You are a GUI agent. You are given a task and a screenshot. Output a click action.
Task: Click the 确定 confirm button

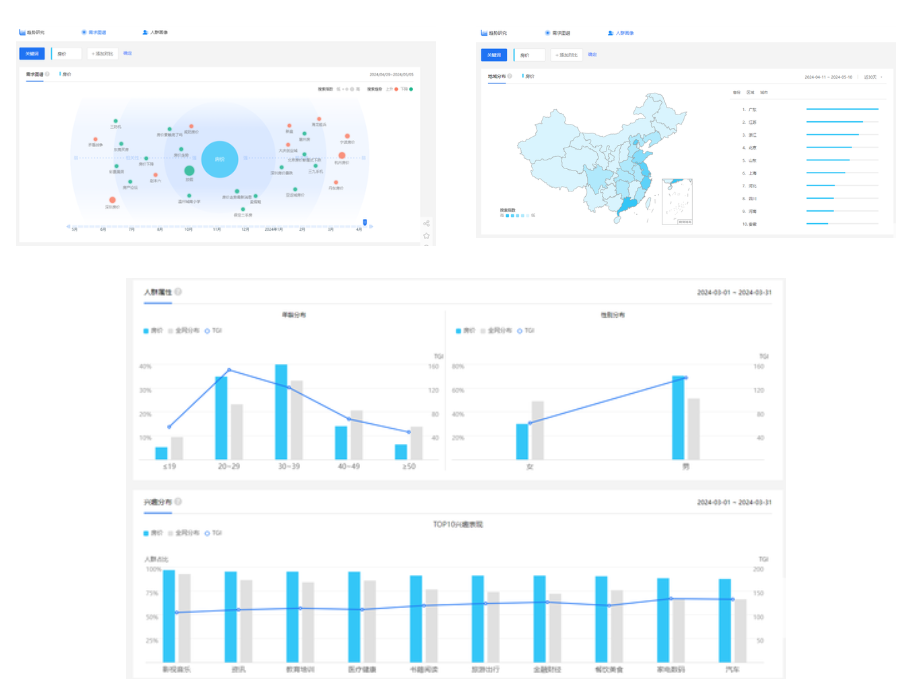(x=127, y=53)
